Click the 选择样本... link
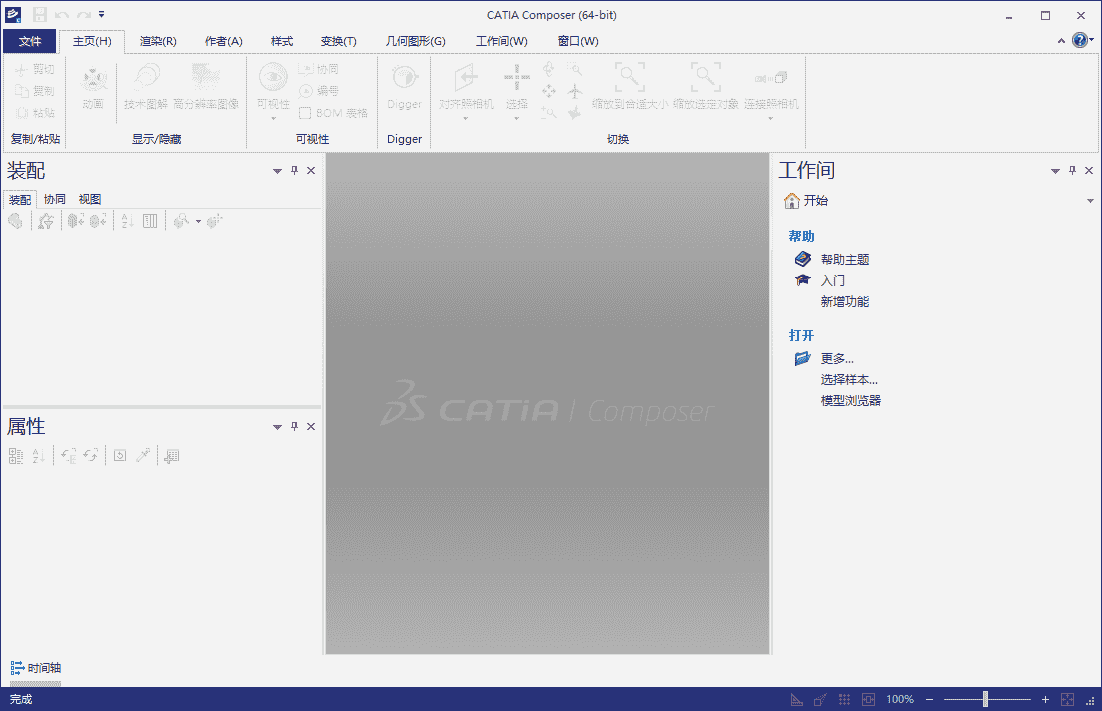 coord(849,380)
